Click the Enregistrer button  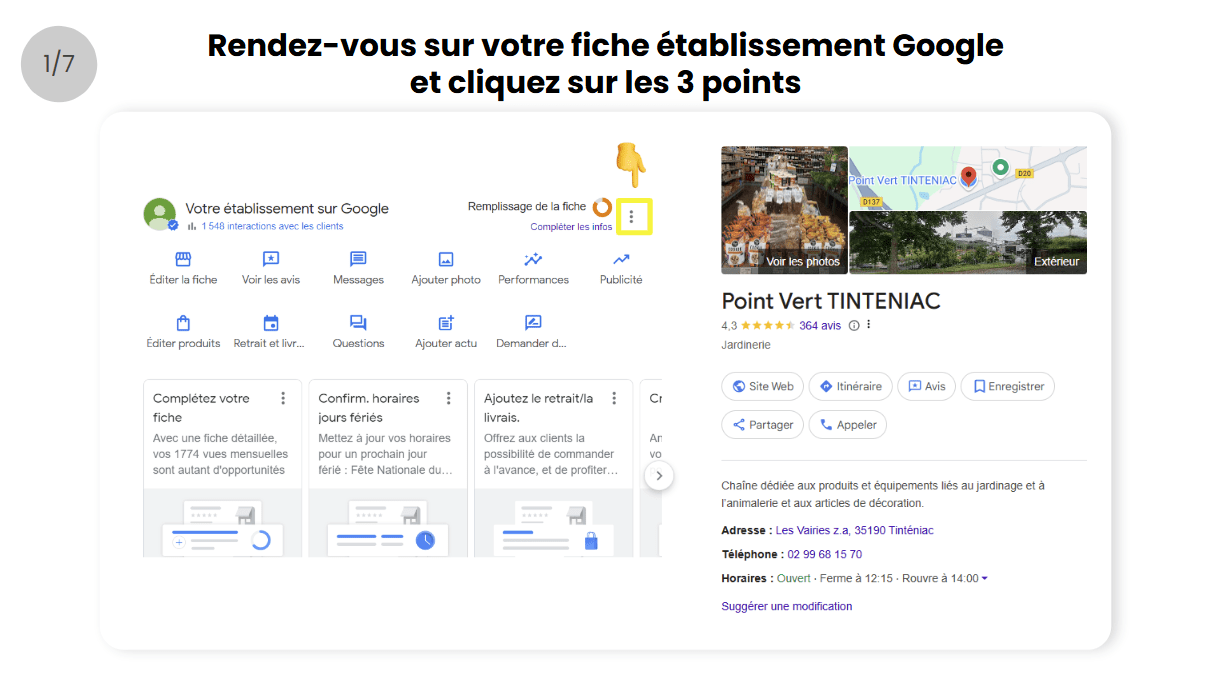click(1008, 386)
